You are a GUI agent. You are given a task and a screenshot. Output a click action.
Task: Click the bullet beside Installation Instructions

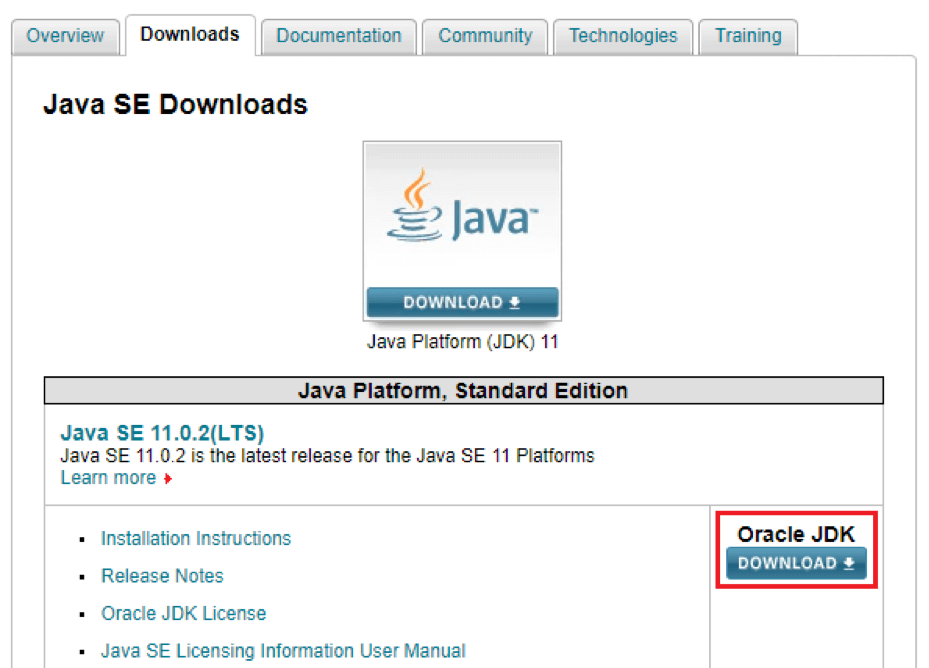point(84,539)
